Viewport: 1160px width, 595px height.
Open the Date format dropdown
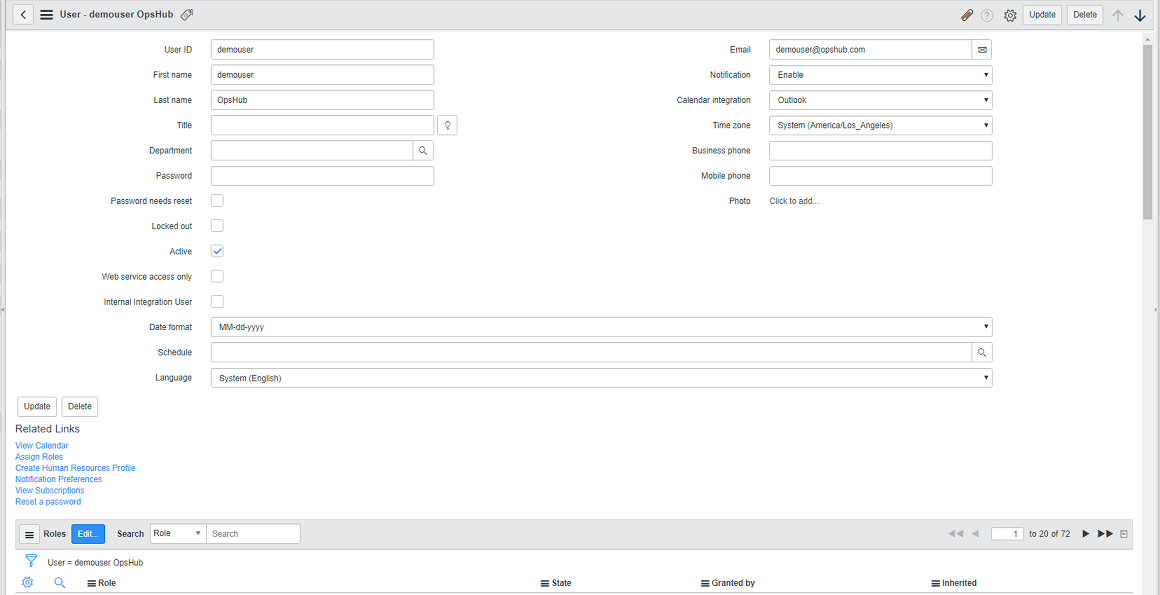(601, 327)
